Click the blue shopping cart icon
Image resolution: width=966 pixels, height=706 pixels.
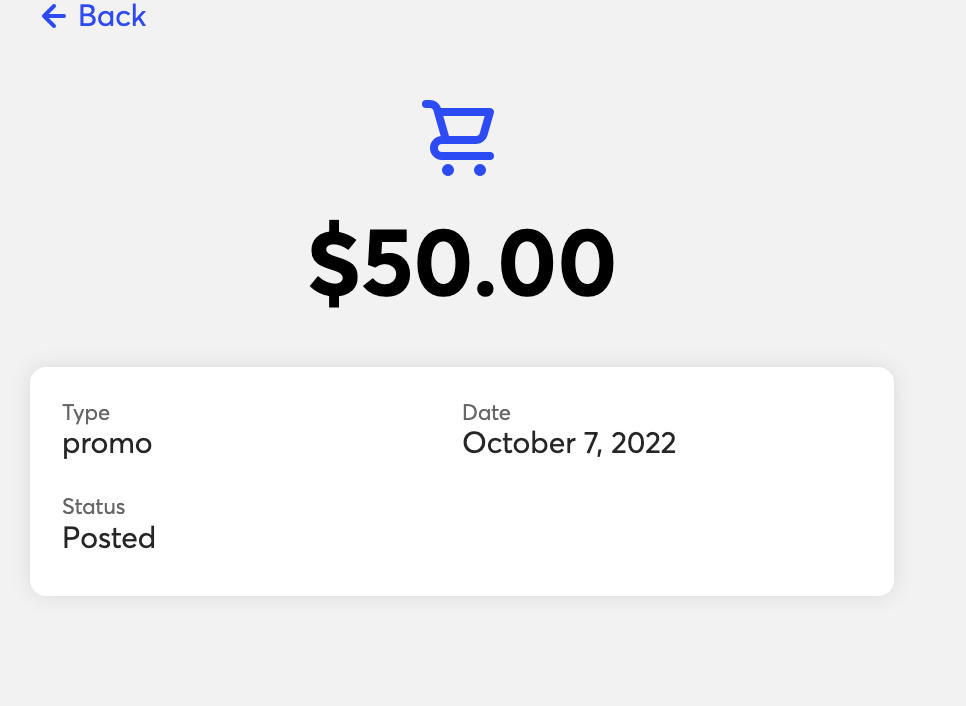click(x=459, y=138)
